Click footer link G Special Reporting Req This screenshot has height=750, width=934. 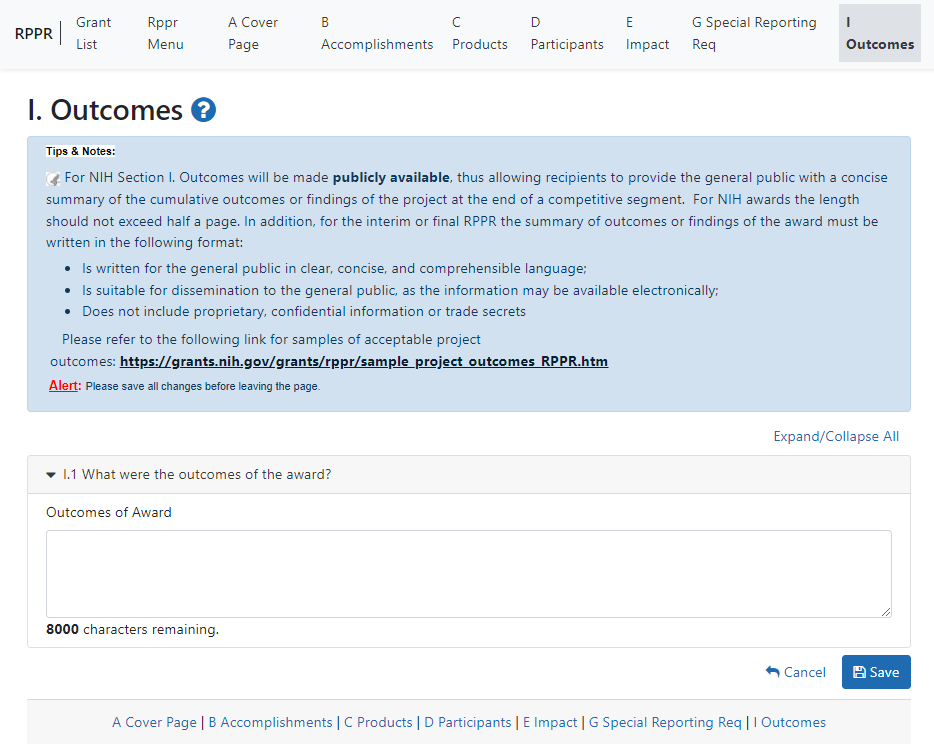(665, 722)
